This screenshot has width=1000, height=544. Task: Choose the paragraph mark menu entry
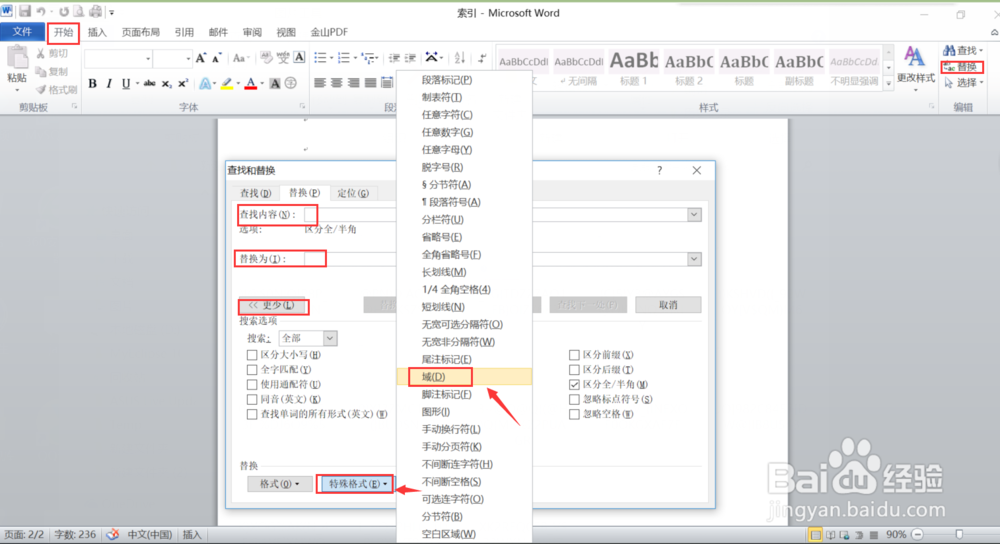pos(464,80)
